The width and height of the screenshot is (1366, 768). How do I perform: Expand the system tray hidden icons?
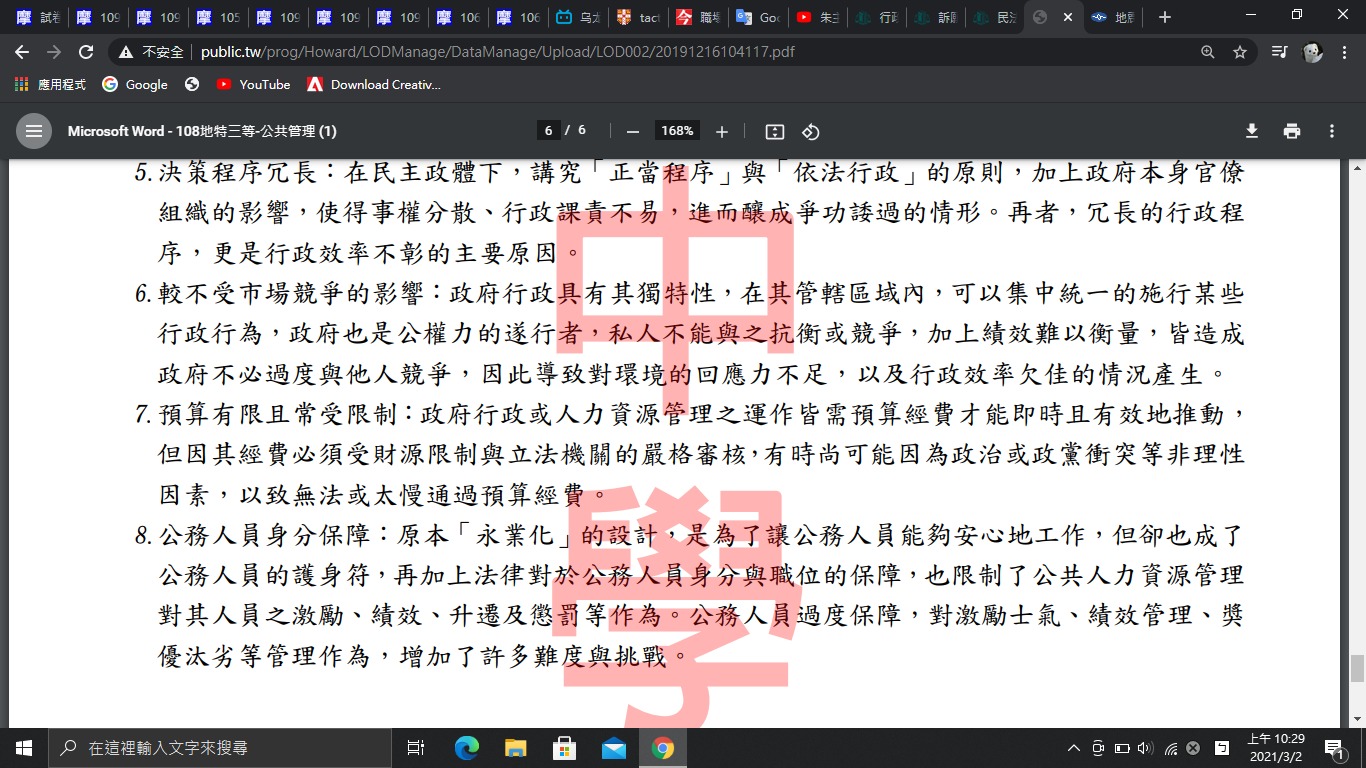tap(1074, 748)
